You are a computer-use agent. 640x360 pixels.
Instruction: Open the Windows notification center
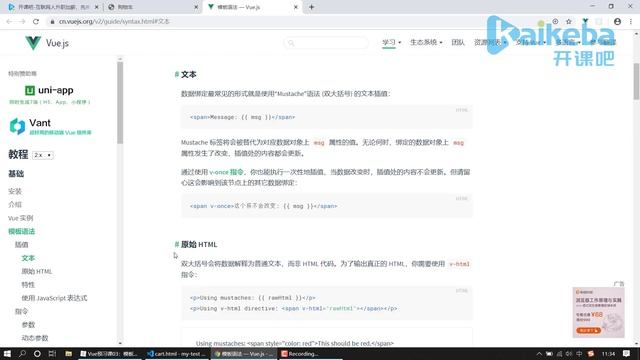[x=627, y=354]
